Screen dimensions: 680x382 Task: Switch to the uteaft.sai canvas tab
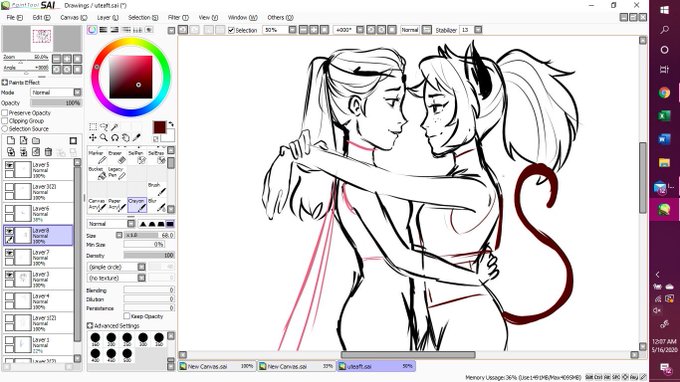coord(376,366)
